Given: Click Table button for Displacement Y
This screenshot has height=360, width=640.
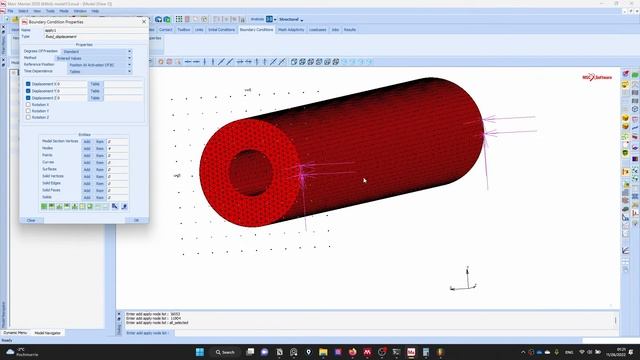Looking at the screenshot, I should point(95,91).
